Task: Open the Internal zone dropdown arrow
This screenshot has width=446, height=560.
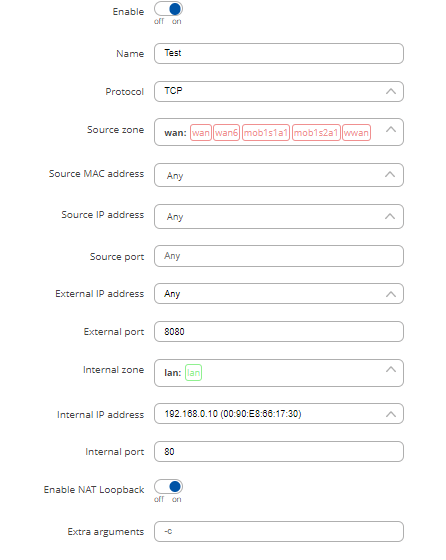Action: 391,369
